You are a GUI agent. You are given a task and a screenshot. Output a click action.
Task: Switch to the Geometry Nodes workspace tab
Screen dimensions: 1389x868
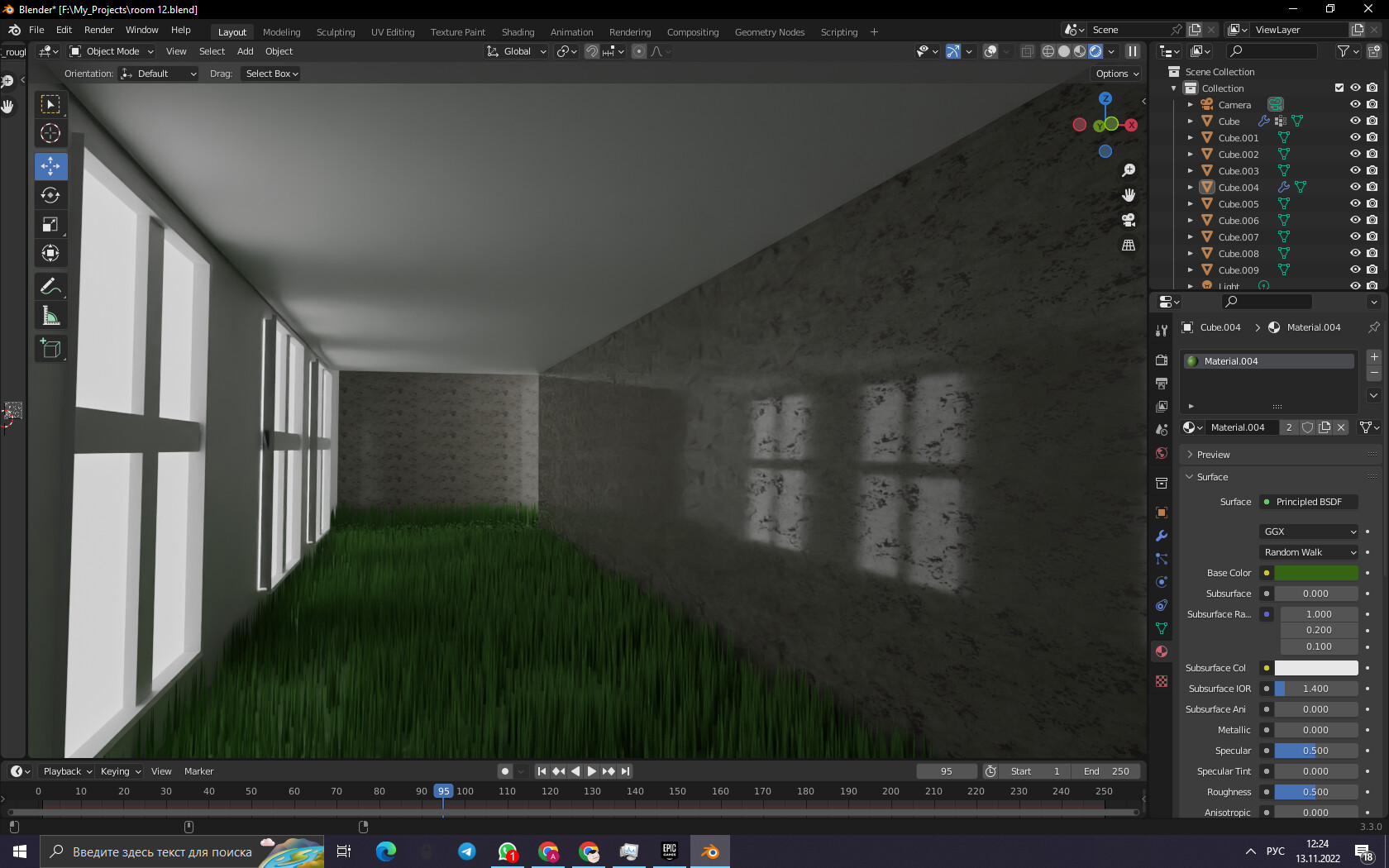(x=770, y=32)
